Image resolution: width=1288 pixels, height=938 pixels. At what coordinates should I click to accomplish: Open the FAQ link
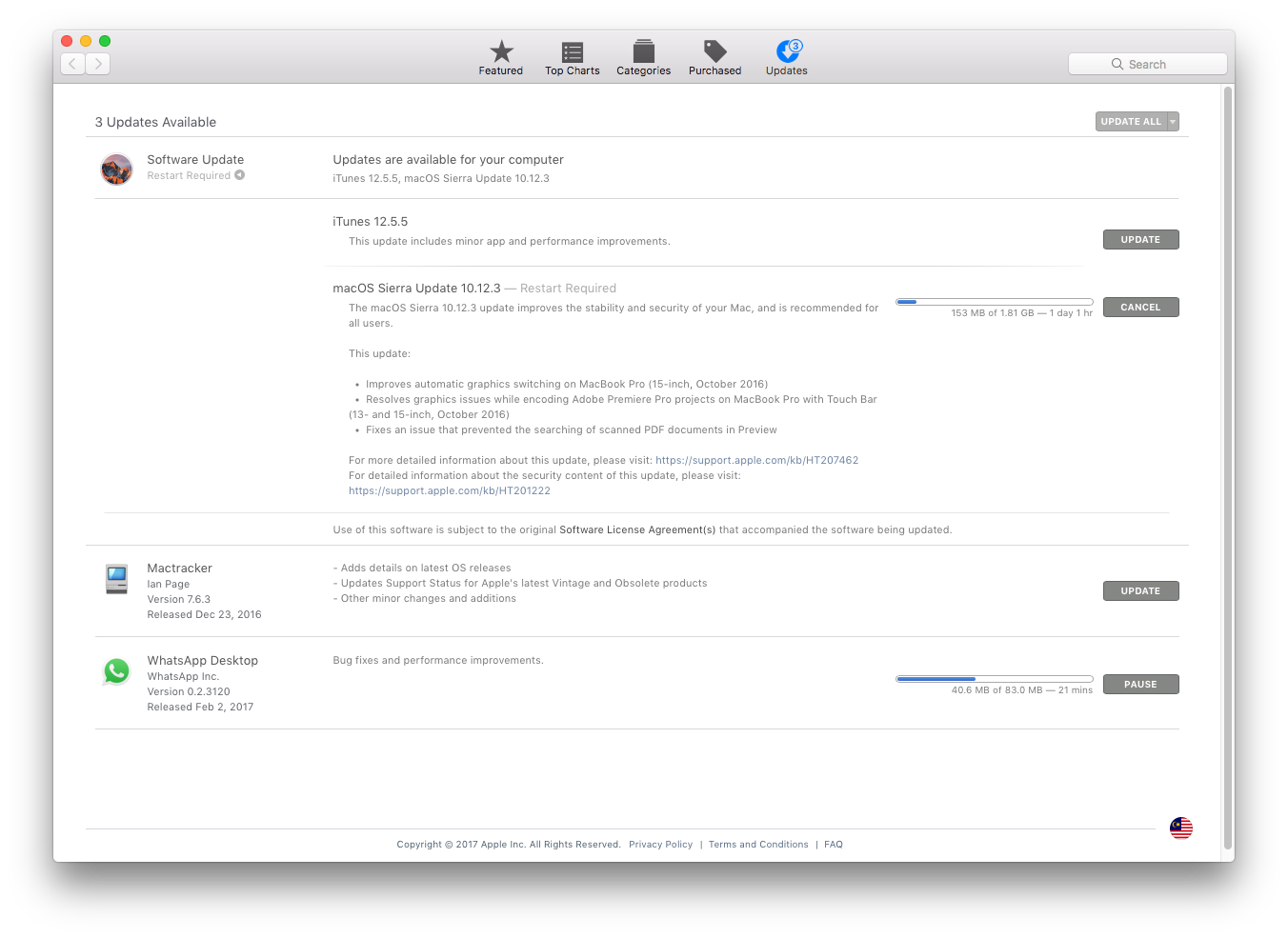834,845
